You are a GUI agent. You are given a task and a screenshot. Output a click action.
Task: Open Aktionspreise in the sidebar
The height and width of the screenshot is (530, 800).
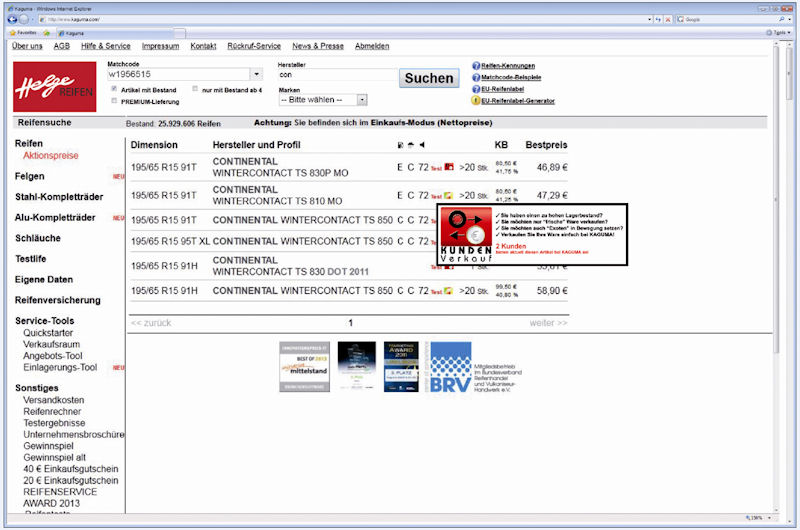point(51,156)
